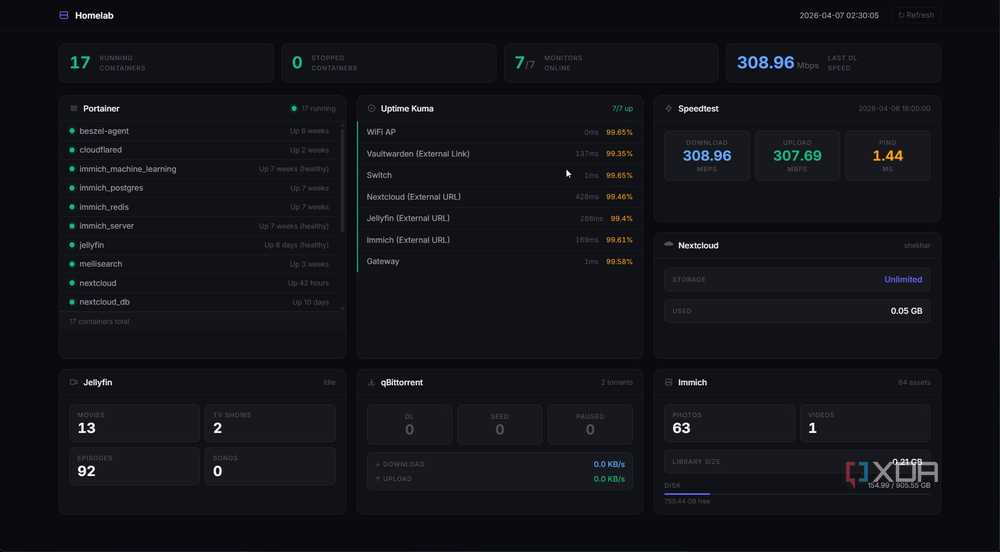Click the green running indicator in Portainer header
The width and height of the screenshot is (1000, 552).
coord(294,108)
